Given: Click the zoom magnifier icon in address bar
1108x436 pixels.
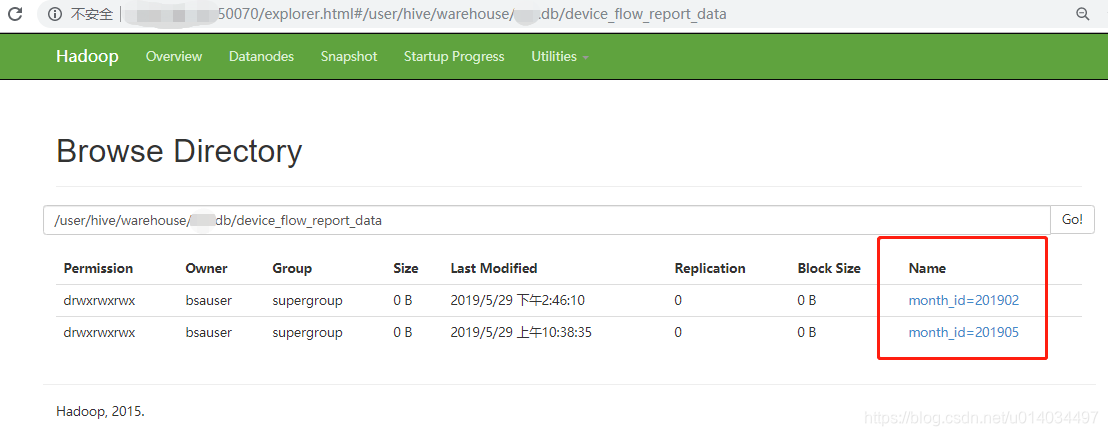Looking at the screenshot, I should (x=1082, y=13).
